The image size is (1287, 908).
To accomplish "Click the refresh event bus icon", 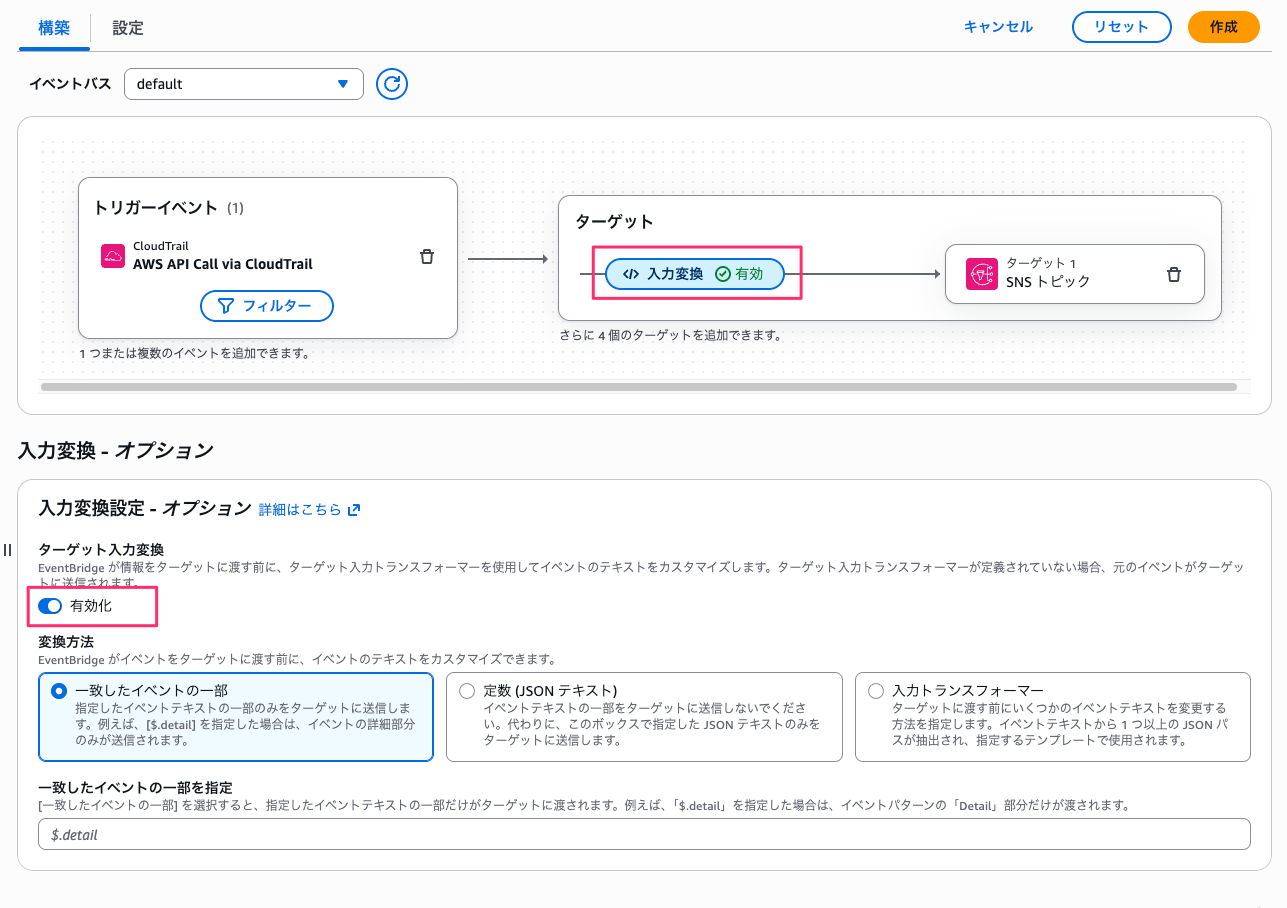I will click(x=392, y=84).
